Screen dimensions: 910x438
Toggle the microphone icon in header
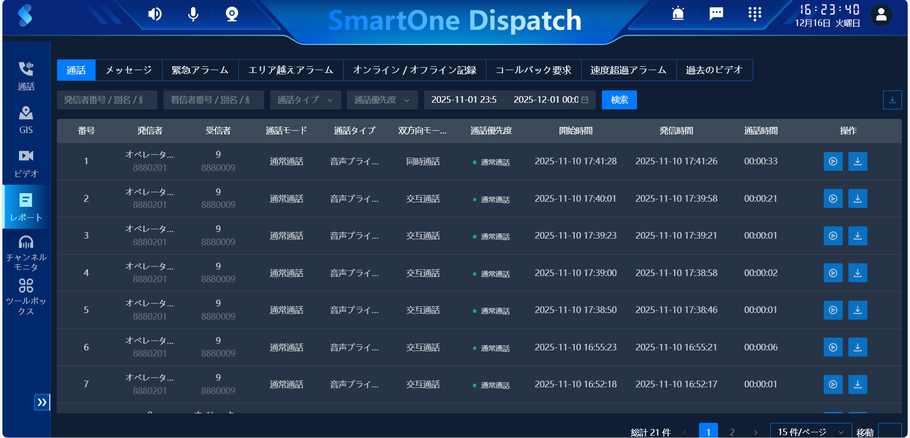pos(193,14)
